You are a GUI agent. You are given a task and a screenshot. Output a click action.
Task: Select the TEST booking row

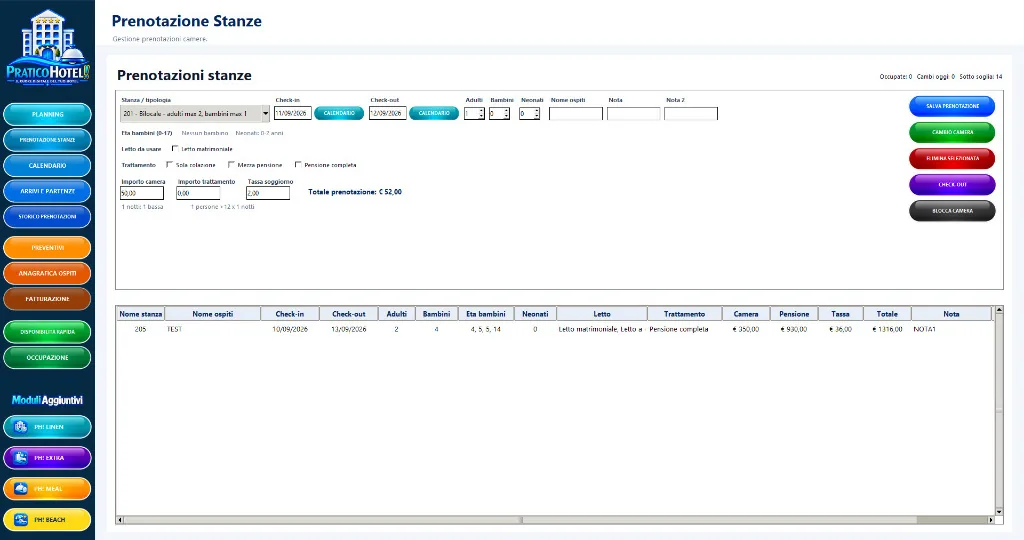tap(554, 329)
